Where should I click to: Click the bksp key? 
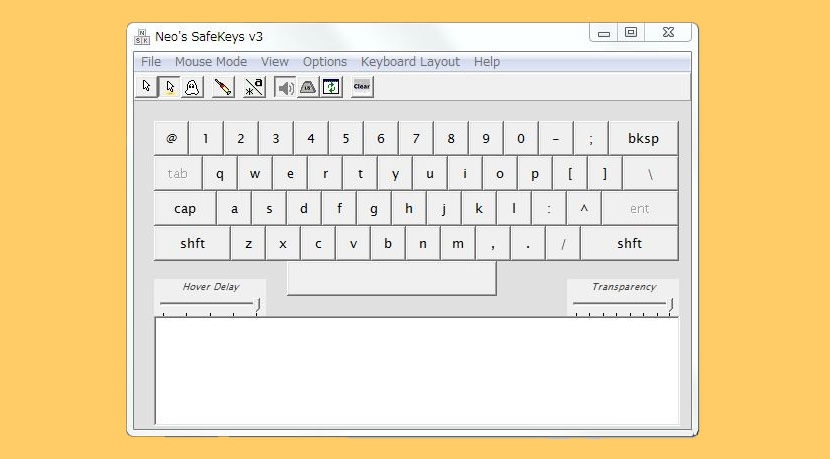pyautogui.click(x=643, y=138)
